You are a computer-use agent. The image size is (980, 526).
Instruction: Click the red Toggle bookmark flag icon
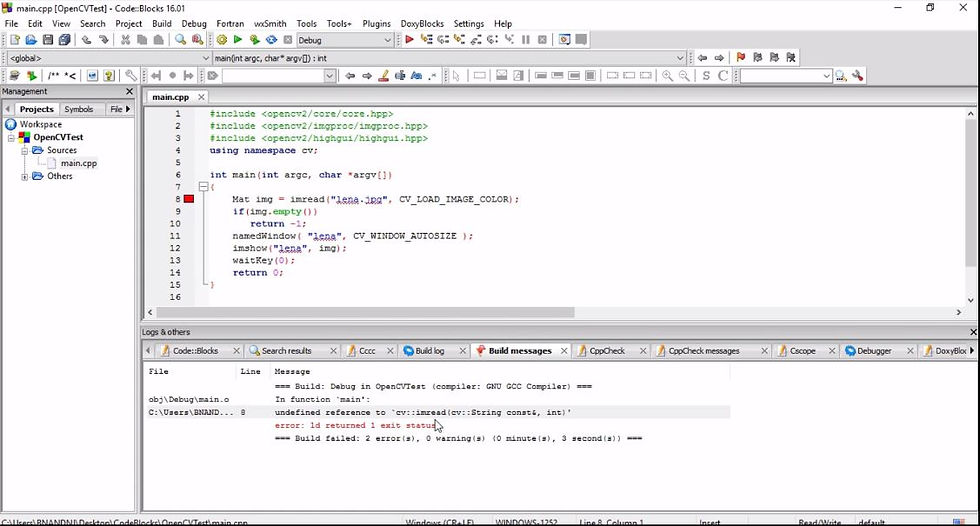(741, 57)
